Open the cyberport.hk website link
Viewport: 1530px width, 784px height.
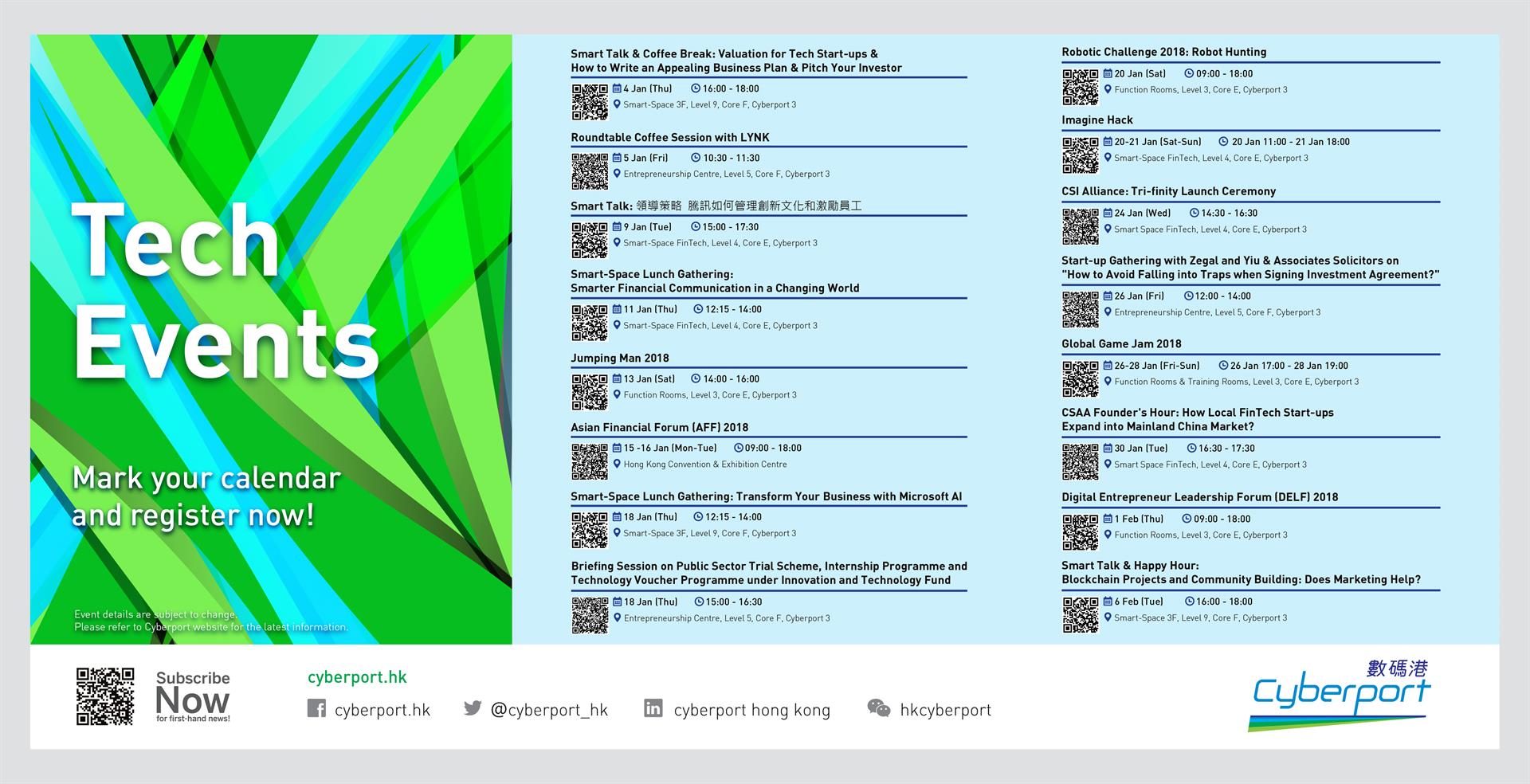pos(357,677)
